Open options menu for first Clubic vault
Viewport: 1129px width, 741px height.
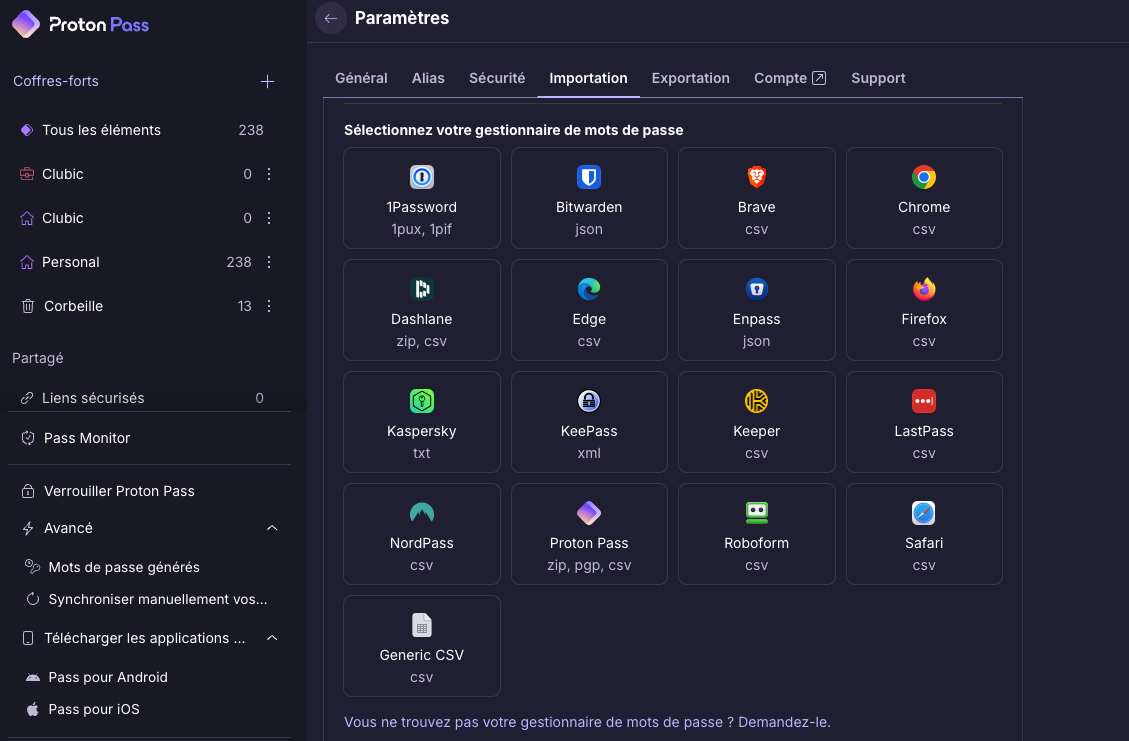(x=269, y=174)
